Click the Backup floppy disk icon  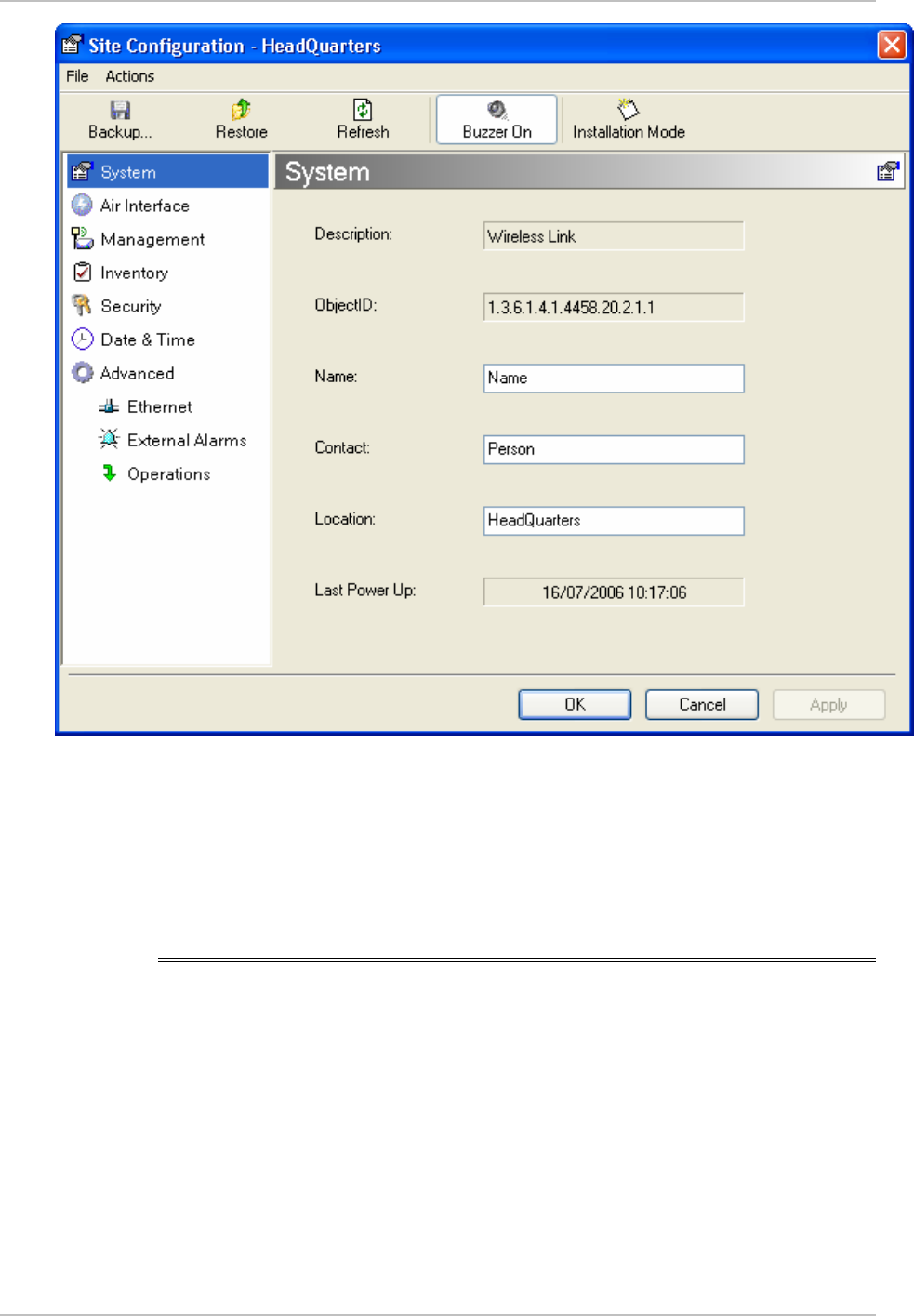click(x=120, y=110)
